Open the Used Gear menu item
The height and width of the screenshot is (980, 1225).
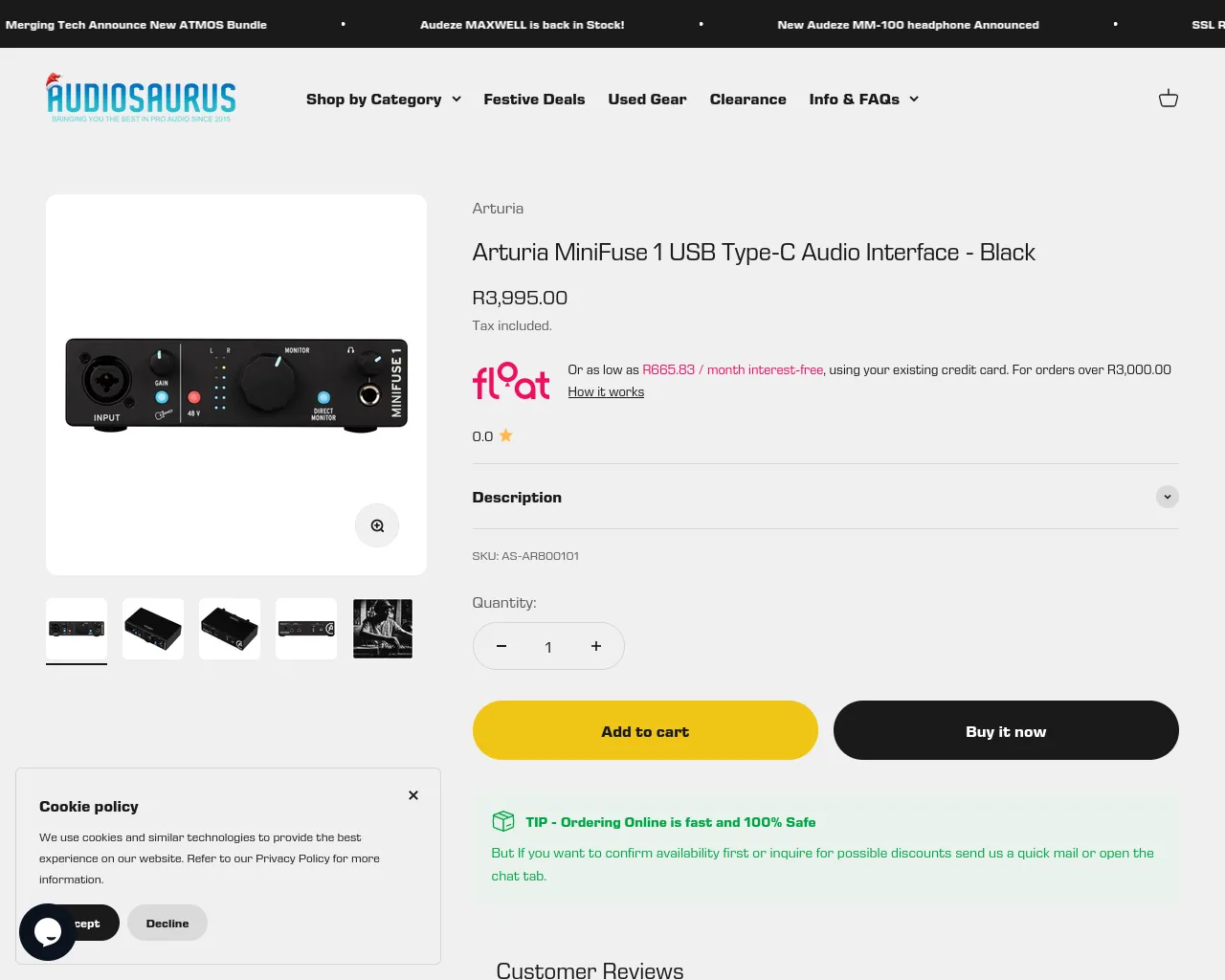click(x=647, y=99)
